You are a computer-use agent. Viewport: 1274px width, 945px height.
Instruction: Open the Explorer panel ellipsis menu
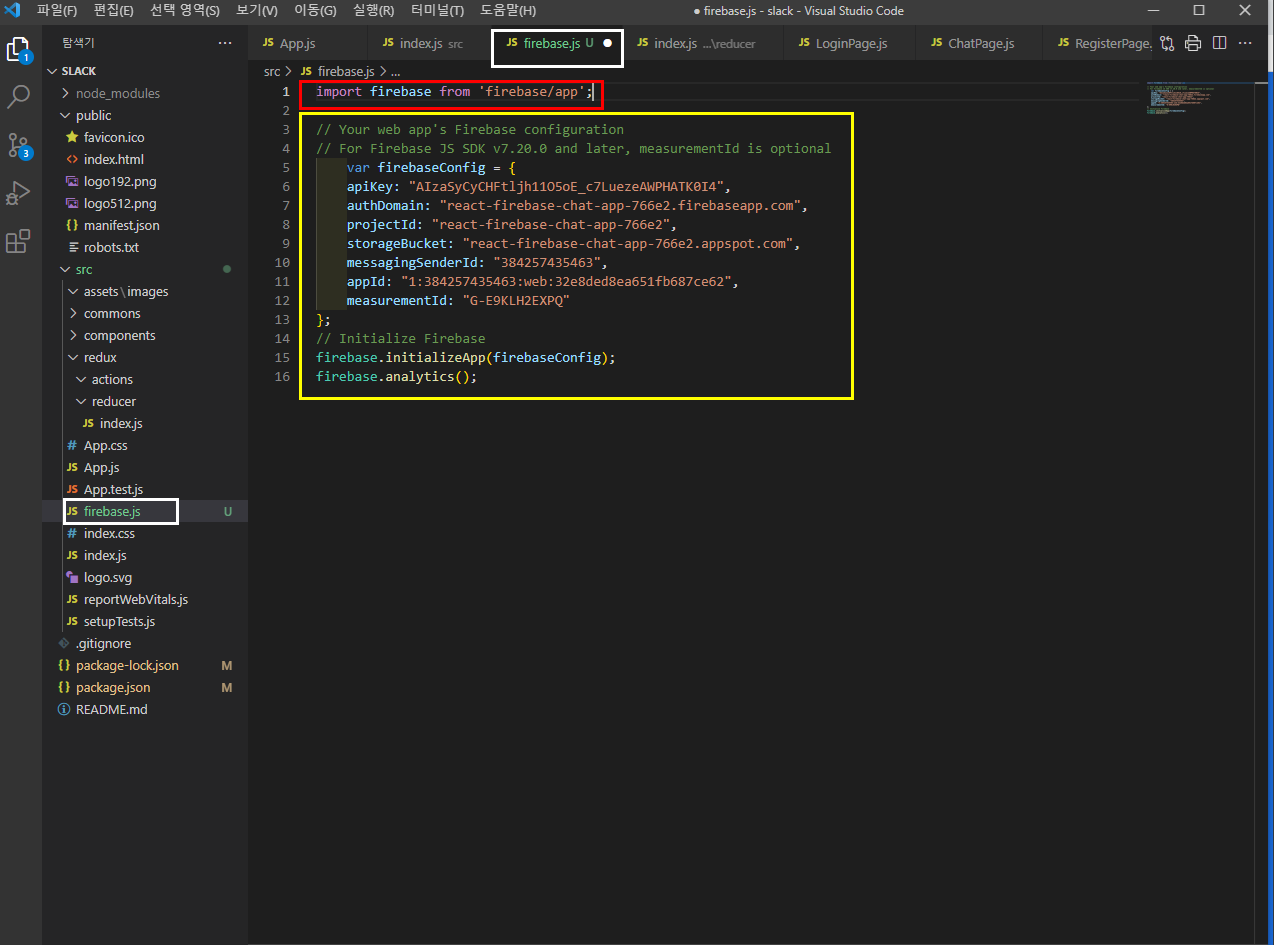pyautogui.click(x=225, y=43)
